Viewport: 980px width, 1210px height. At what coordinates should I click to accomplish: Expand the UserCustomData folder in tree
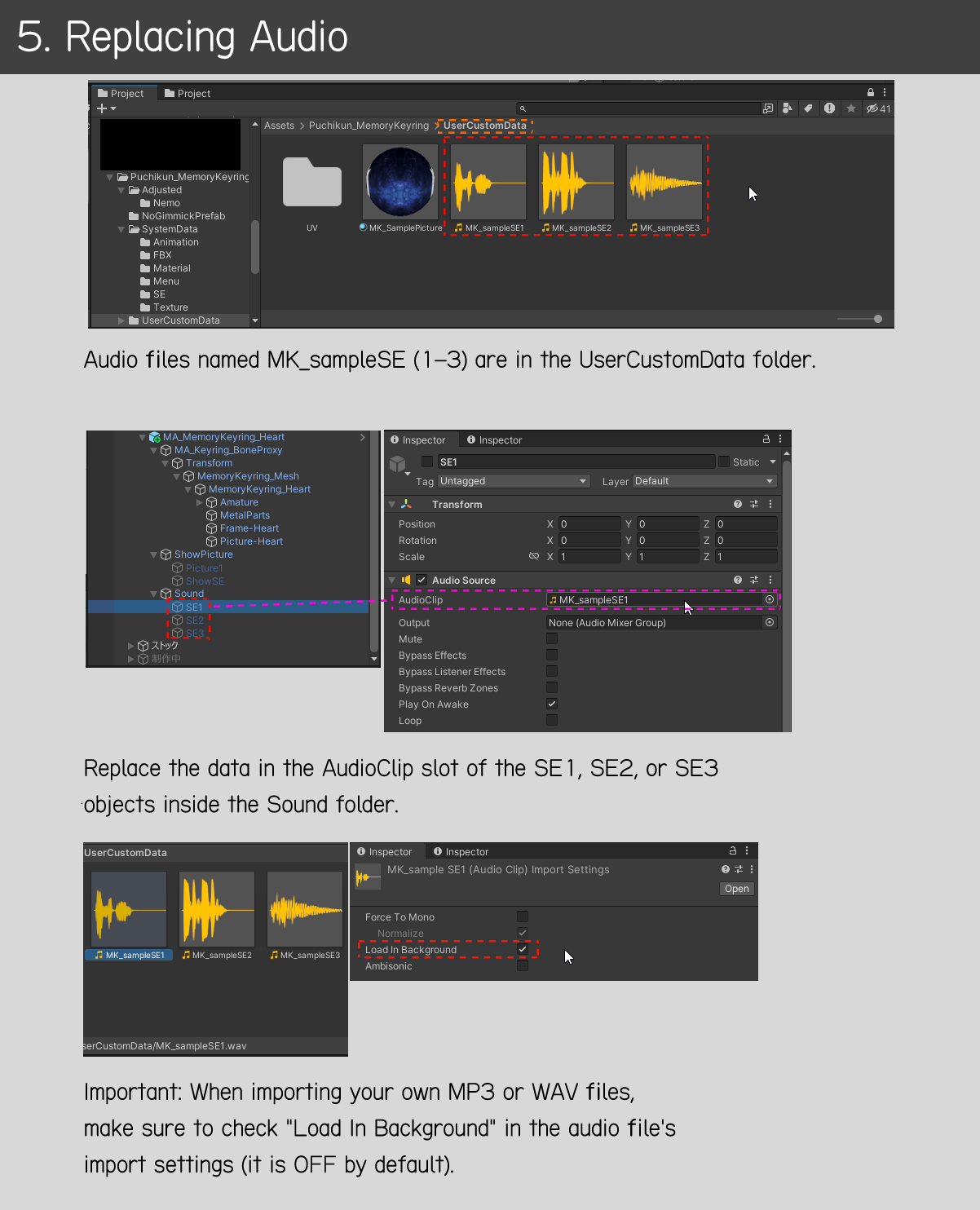coord(121,320)
